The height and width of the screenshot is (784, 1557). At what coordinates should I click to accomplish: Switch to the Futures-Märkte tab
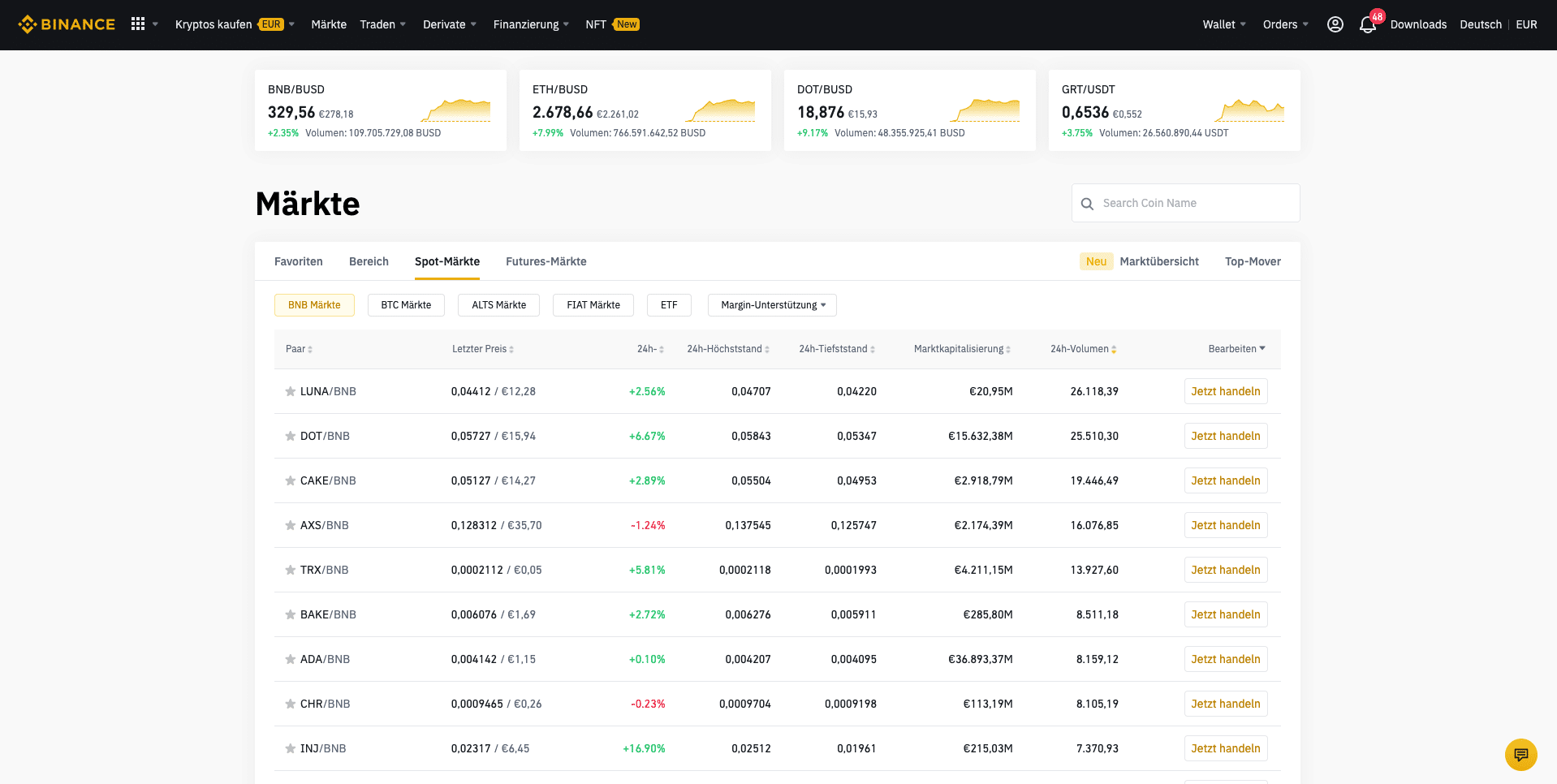coord(546,261)
